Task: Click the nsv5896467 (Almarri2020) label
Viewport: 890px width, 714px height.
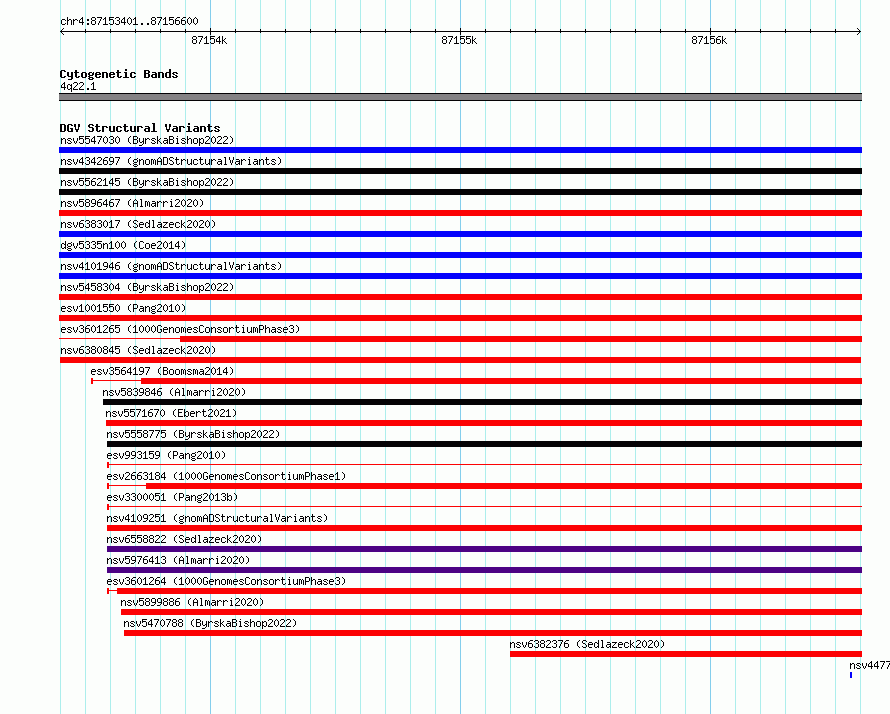Action: [x=132, y=203]
